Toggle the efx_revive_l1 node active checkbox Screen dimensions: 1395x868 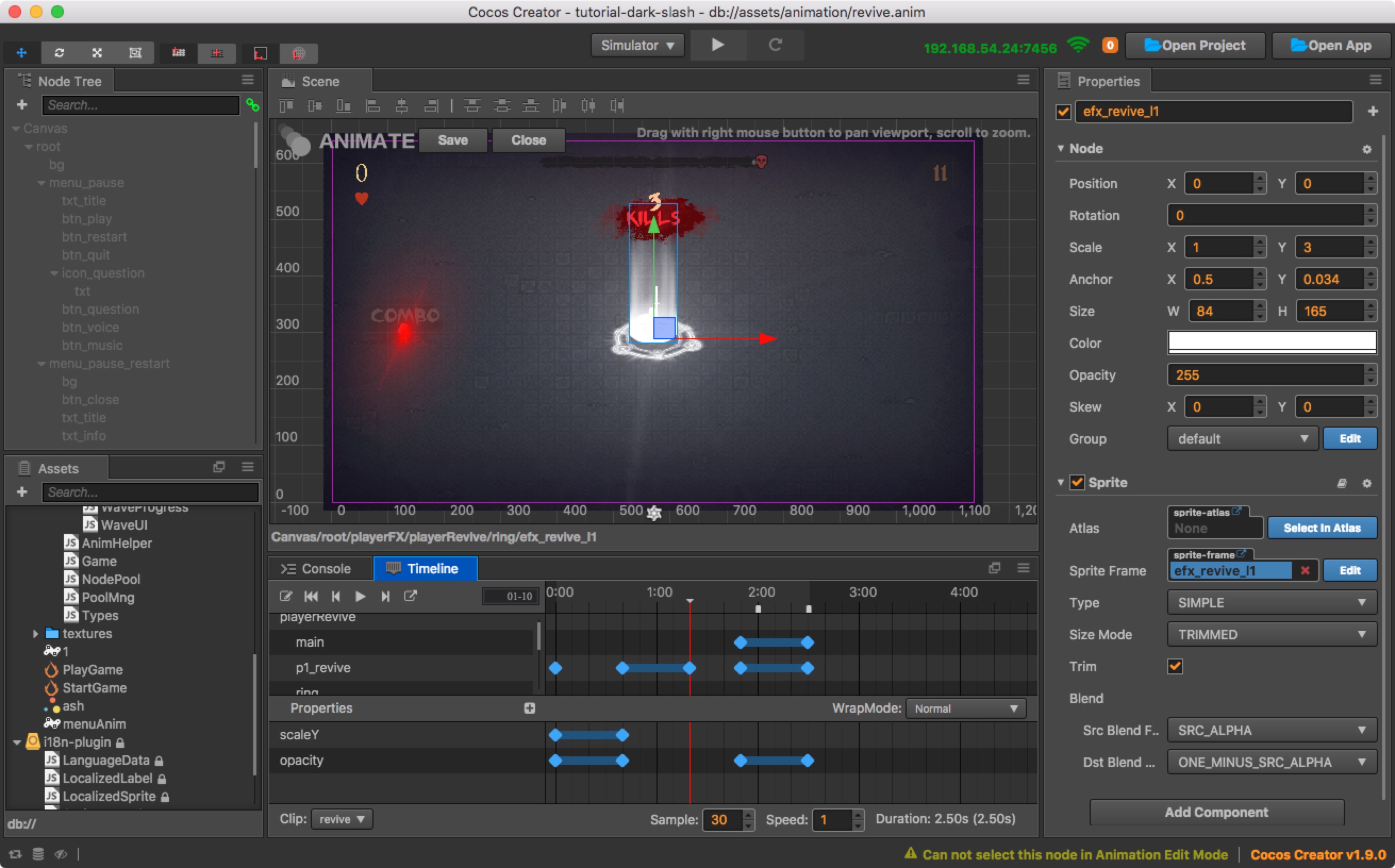1063,111
